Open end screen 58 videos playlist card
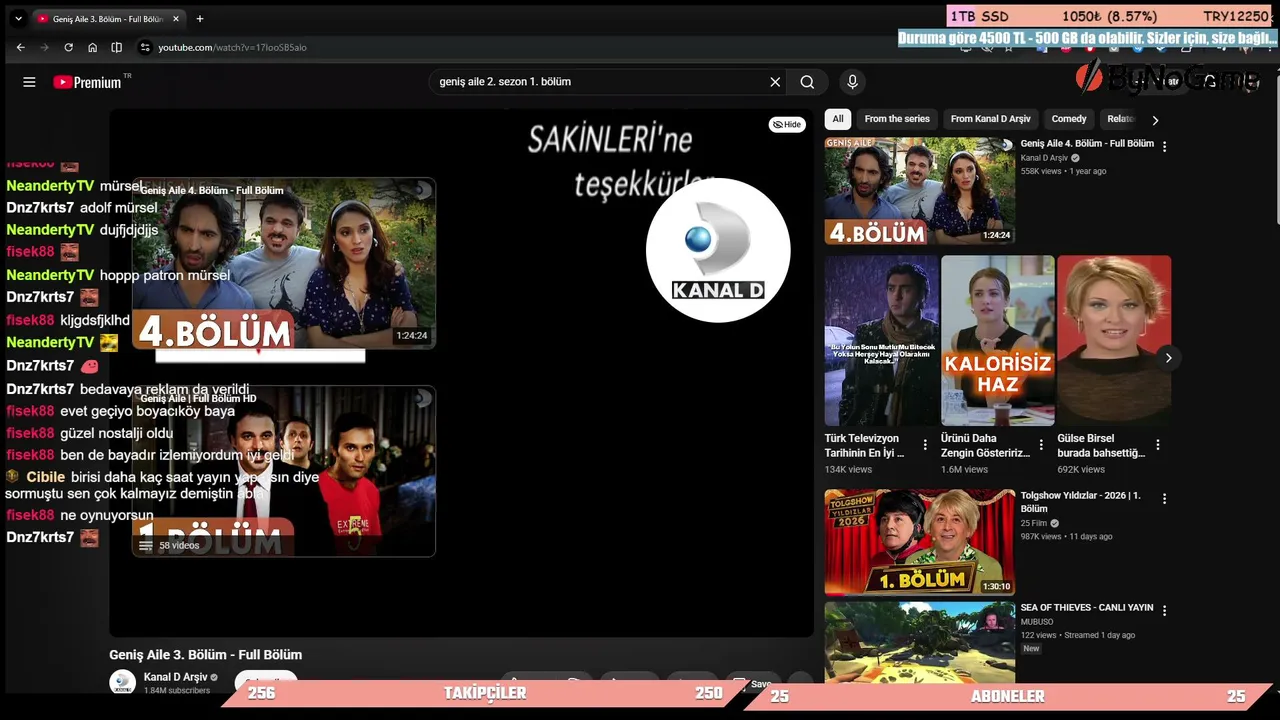Image resolution: width=1280 pixels, height=720 pixels. pos(284,471)
